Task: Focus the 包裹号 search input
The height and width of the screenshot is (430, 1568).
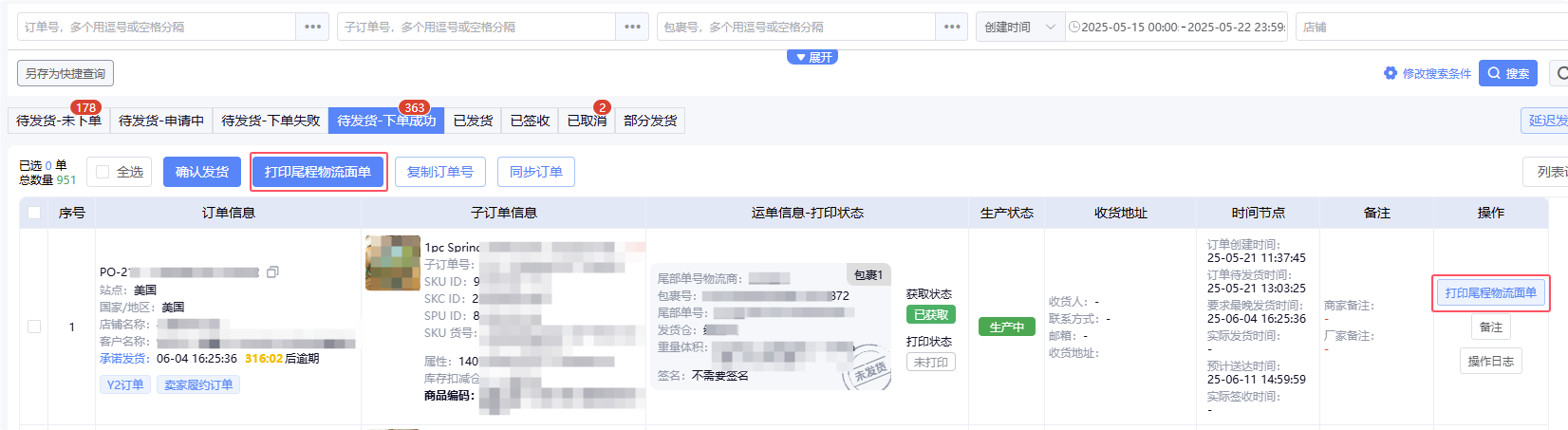Action: click(x=796, y=27)
